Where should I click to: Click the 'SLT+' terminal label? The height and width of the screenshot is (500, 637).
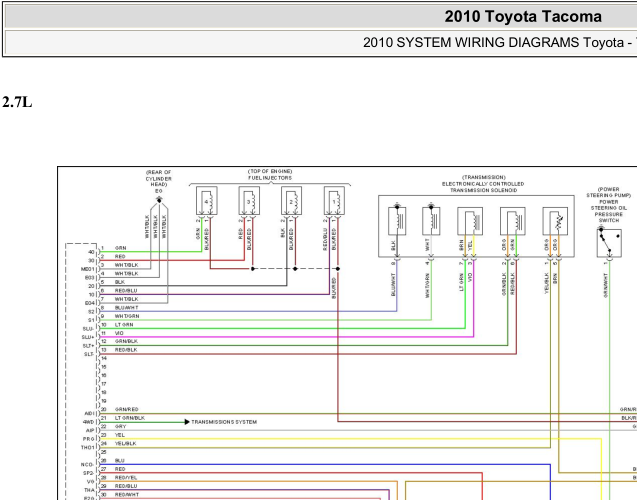click(88, 346)
